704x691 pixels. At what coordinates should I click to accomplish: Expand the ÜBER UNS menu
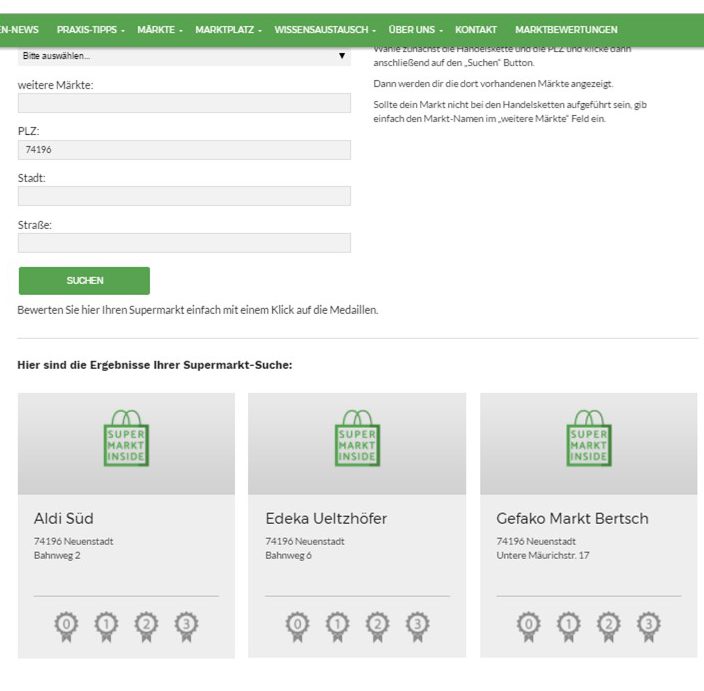[x=416, y=30]
